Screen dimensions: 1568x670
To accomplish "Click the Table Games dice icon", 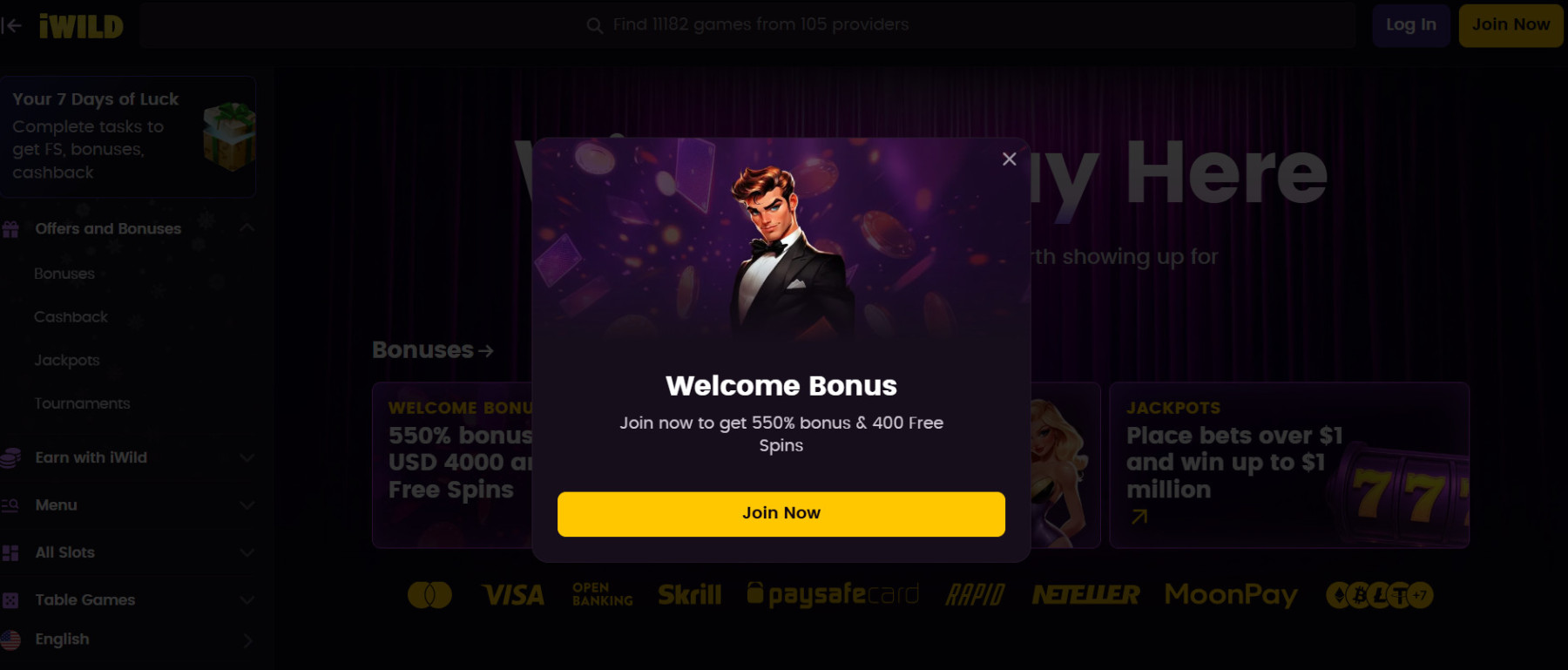I will pos(10,600).
